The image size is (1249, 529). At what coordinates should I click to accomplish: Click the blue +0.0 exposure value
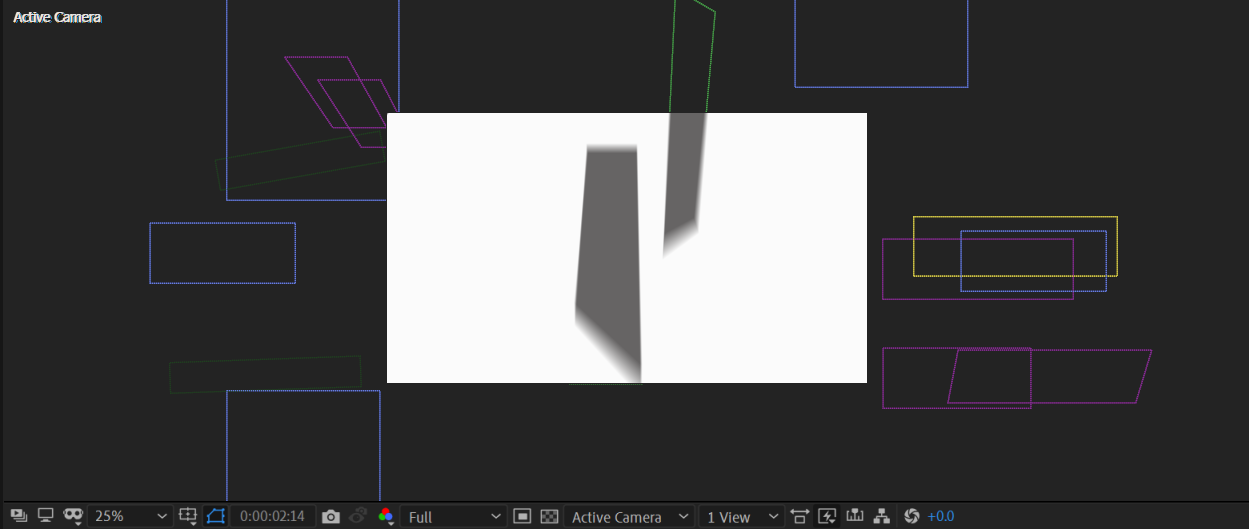click(x=941, y=516)
